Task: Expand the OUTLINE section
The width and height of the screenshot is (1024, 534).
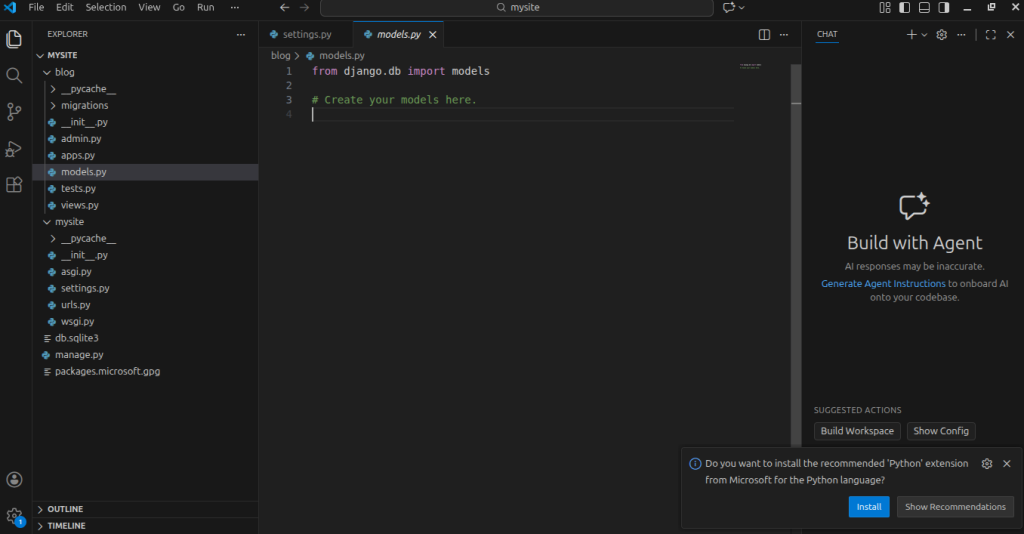Action: coord(65,509)
